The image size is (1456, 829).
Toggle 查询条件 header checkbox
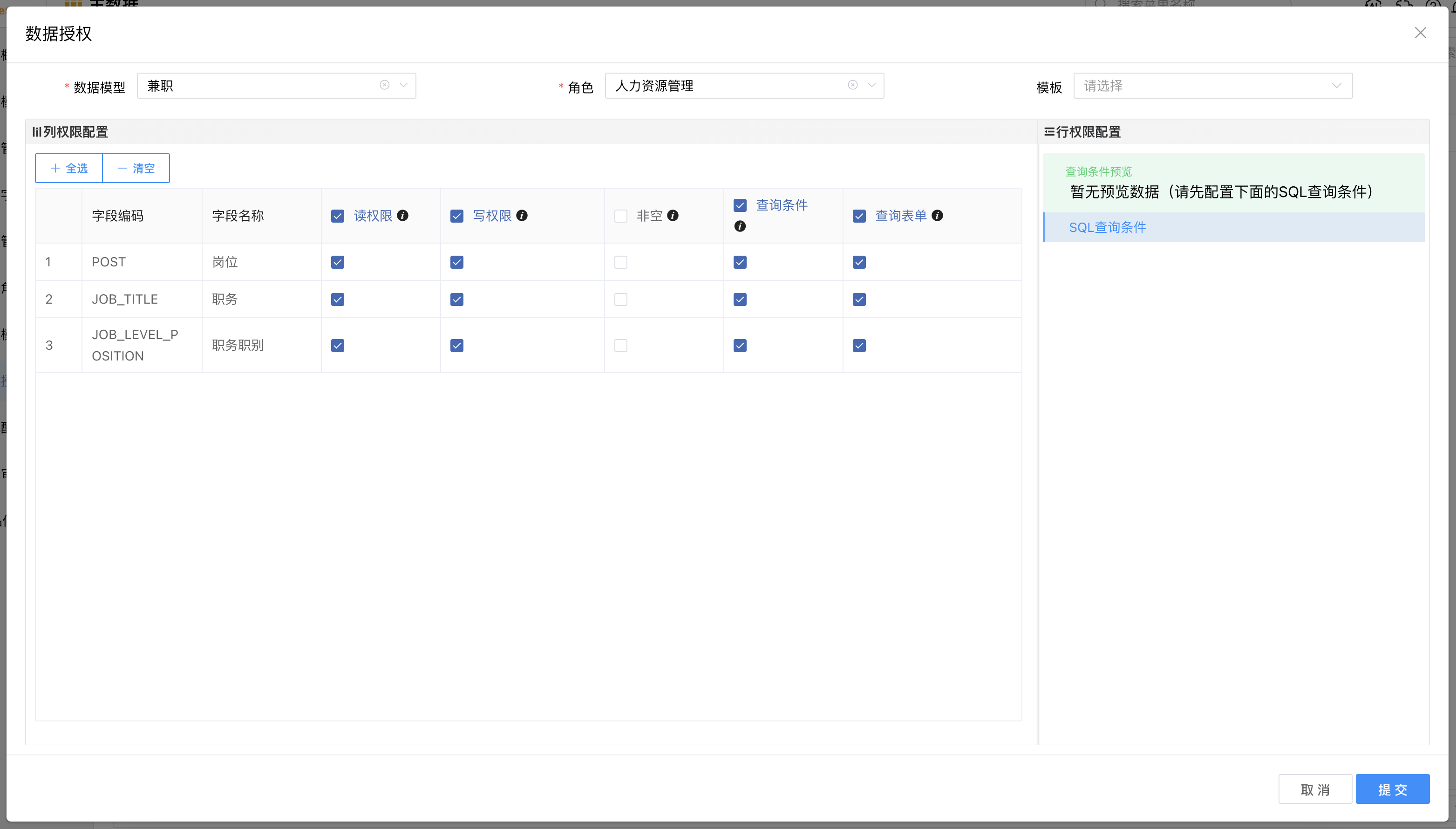pyautogui.click(x=740, y=205)
